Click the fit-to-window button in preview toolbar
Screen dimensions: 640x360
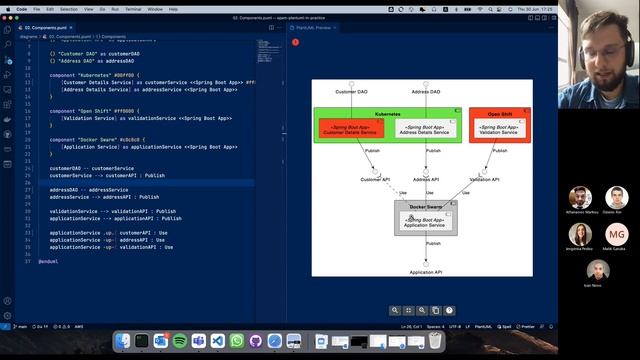coord(408,311)
